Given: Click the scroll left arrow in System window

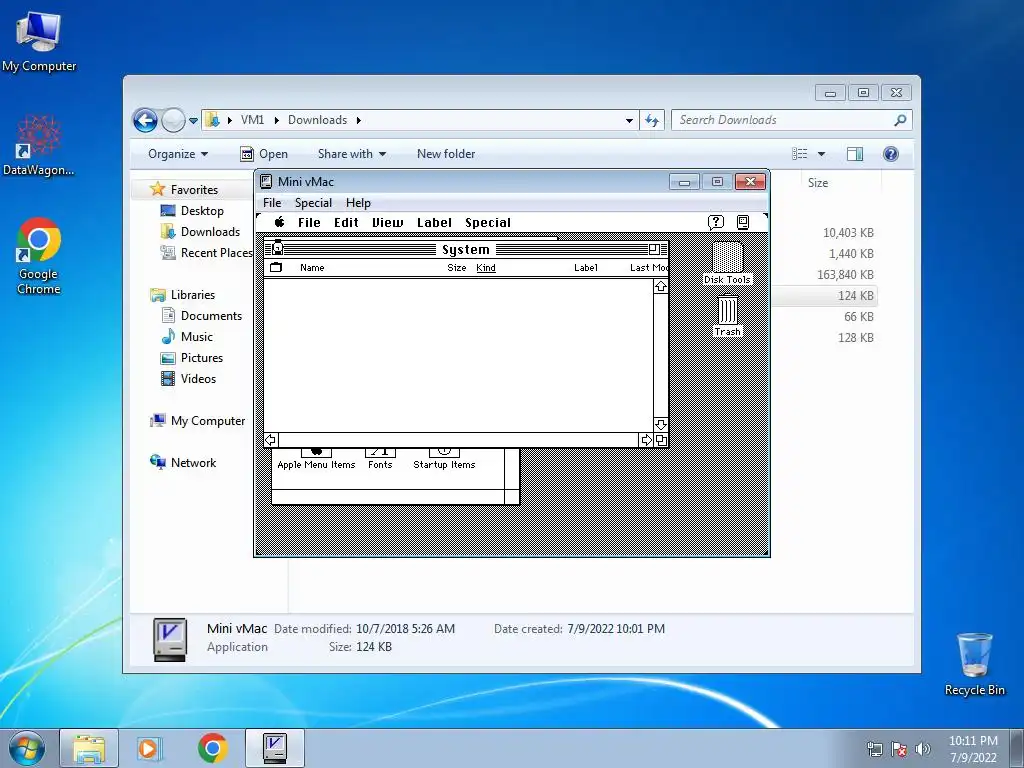Looking at the screenshot, I should click(271, 440).
